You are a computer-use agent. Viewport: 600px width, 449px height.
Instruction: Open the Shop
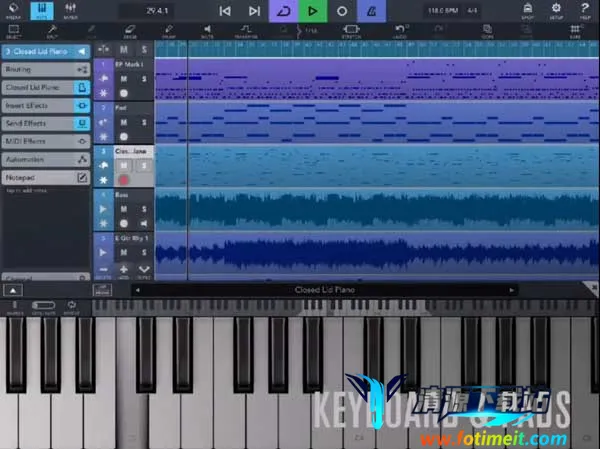[x=528, y=10]
